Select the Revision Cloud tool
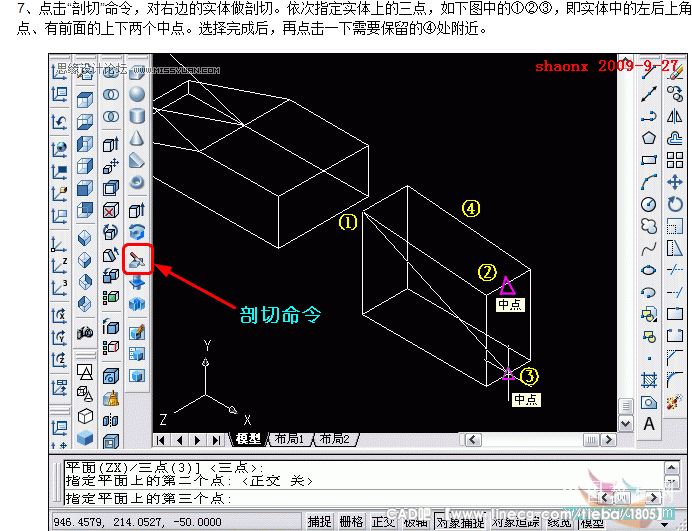 coord(649,226)
